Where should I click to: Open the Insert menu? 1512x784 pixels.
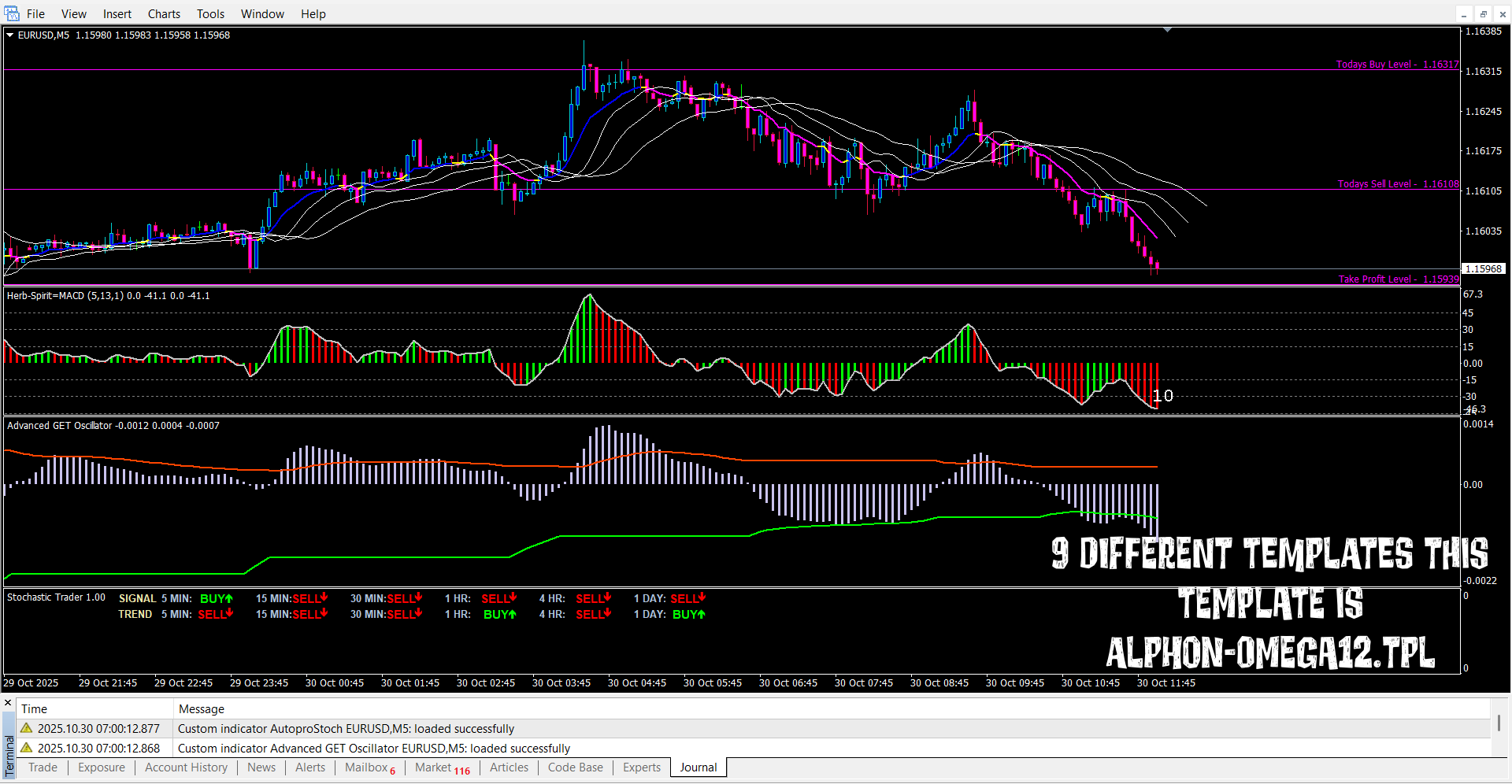pyautogui.click(x=117, y=14)
